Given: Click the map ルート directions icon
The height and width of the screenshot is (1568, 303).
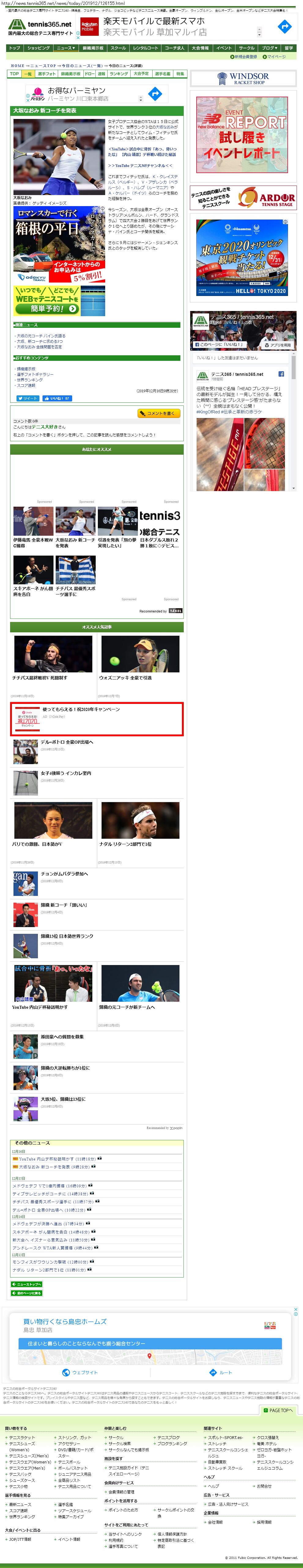Looking at the screenshot, I should coord(221,1373).
